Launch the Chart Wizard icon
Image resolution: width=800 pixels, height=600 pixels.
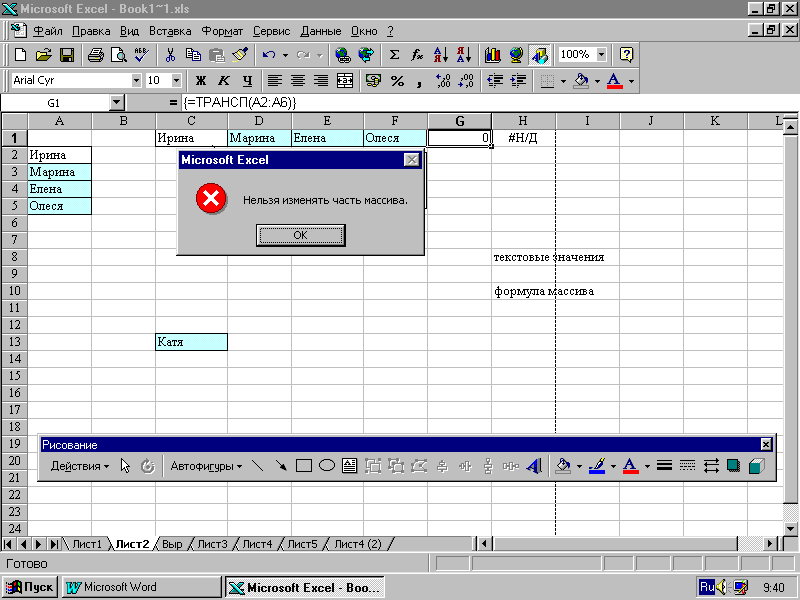pyautogui.click(x=492, y=55)
